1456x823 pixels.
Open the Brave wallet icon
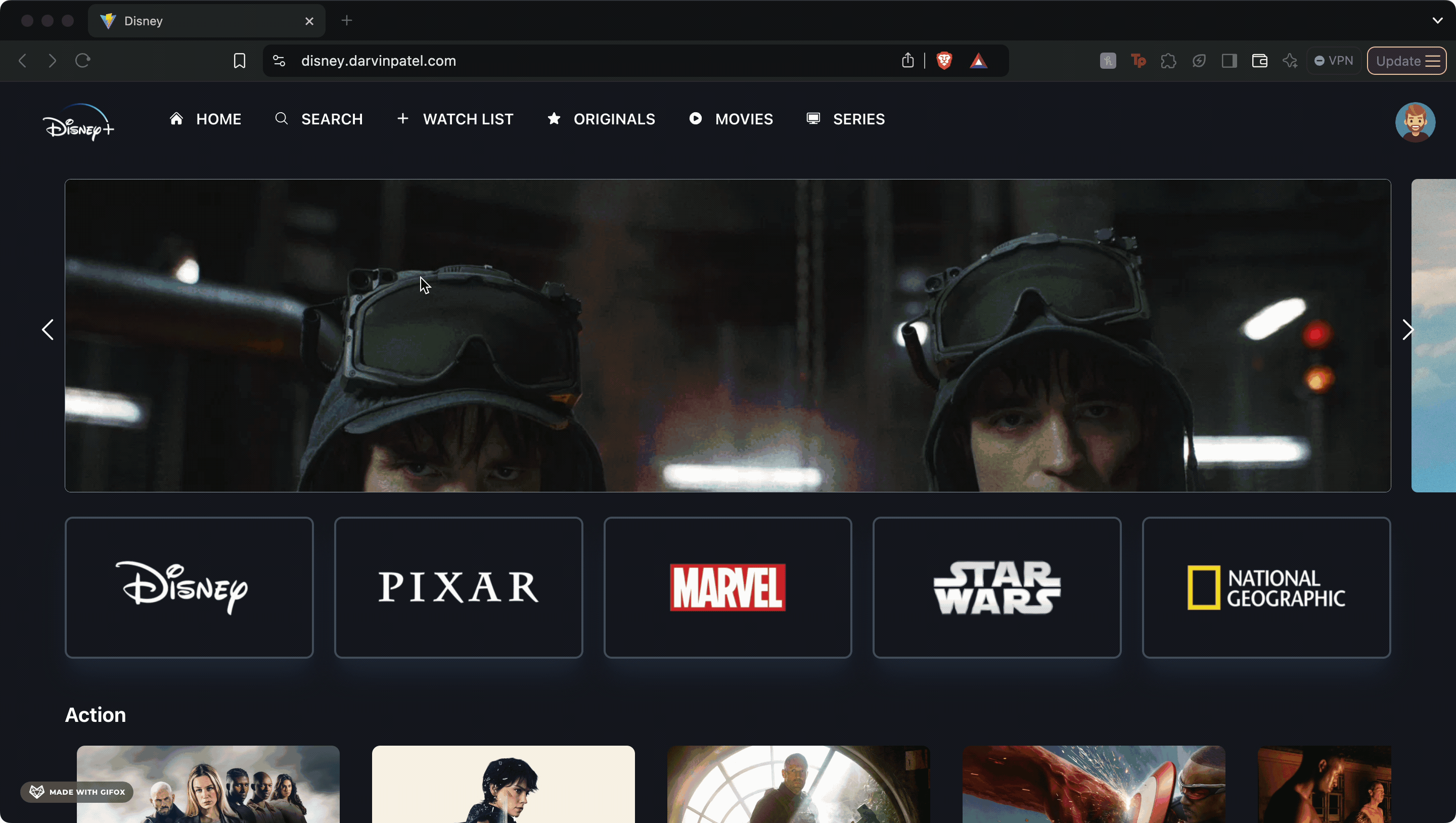point(1259,61)
